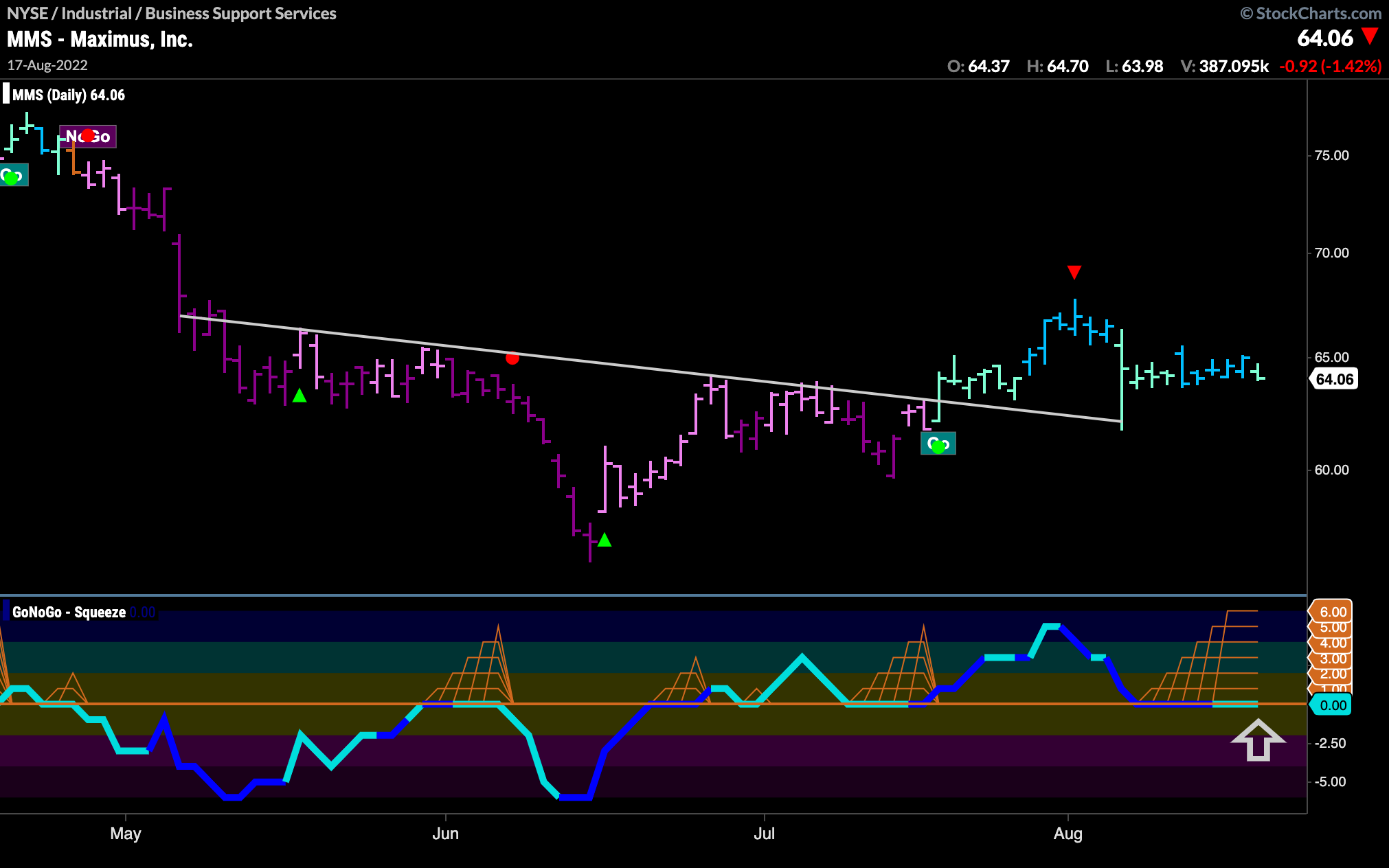
Task: Click the green up-triangle marker in mid-May
Action: tap(300, 396)
